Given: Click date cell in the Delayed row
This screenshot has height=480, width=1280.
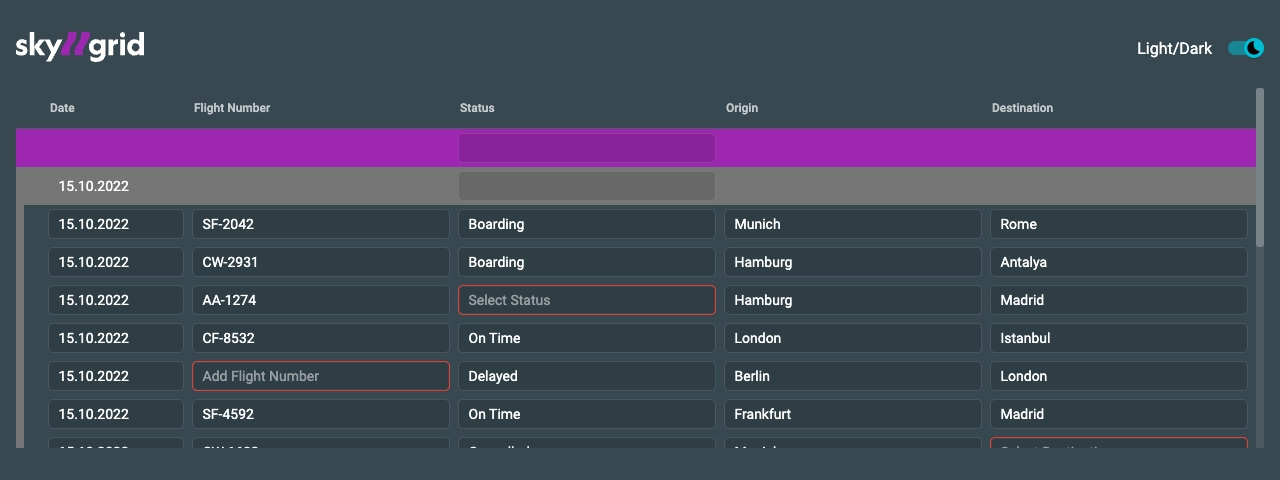Looking at the screenshot, I should pyautogui.click(x=116, y=376).
